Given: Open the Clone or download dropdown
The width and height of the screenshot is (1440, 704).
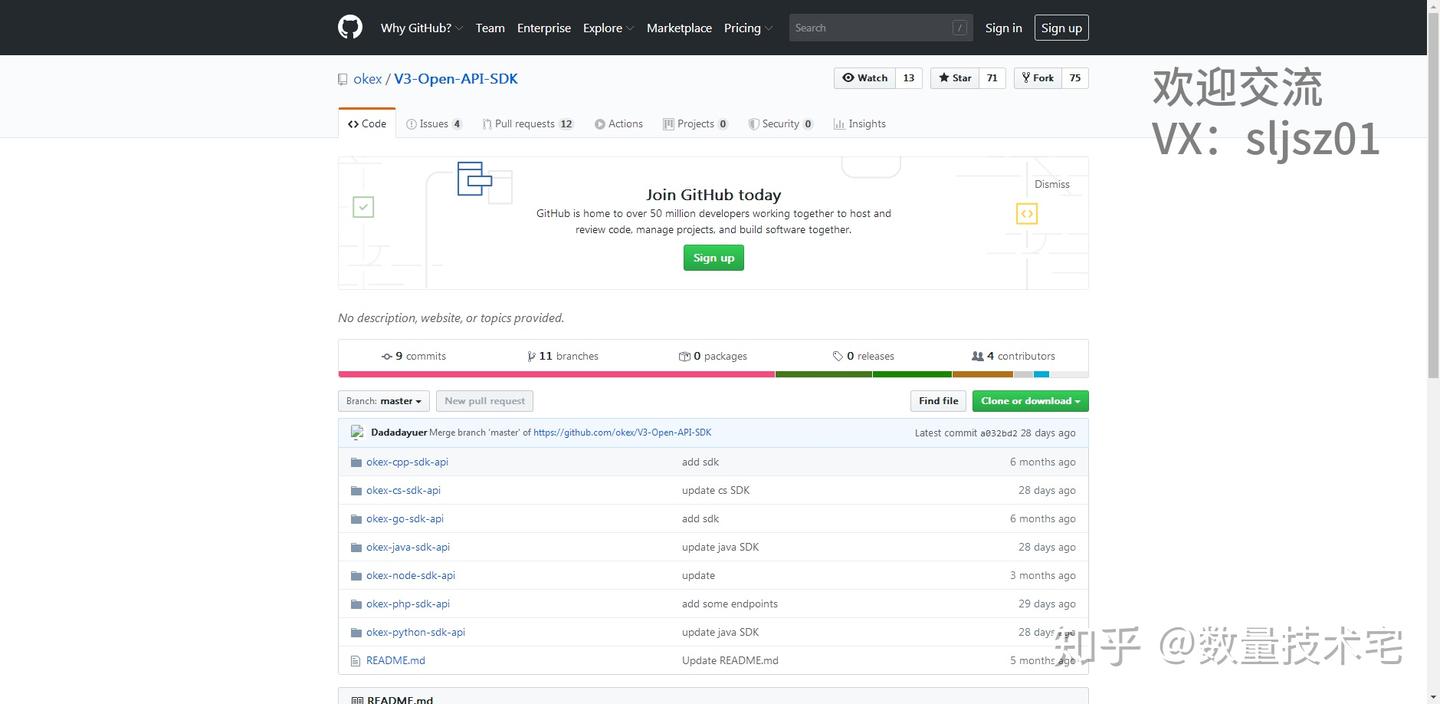Looking at the screenshot, I should point(1030,401).
